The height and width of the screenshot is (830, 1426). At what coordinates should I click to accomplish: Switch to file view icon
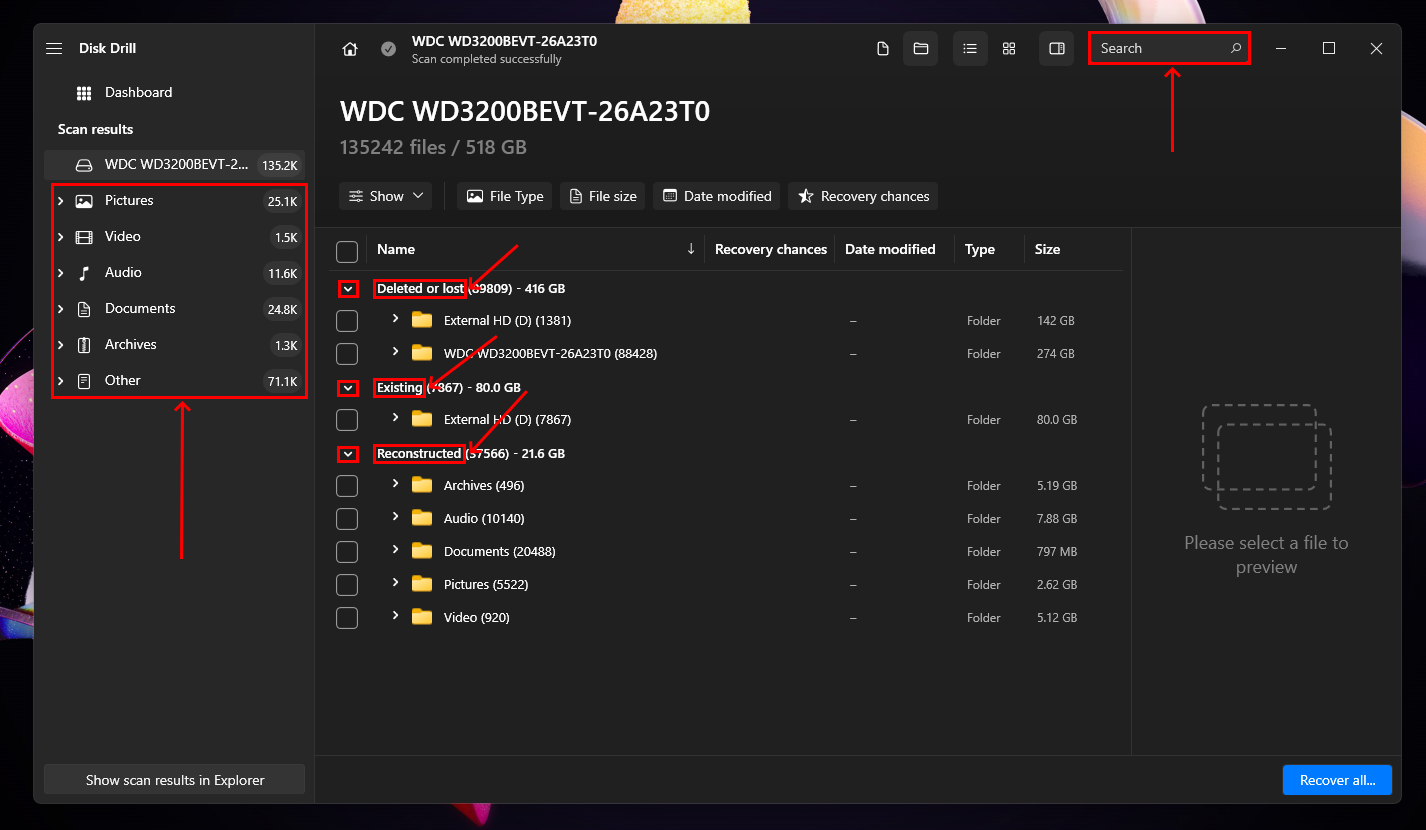click(882, 49)
